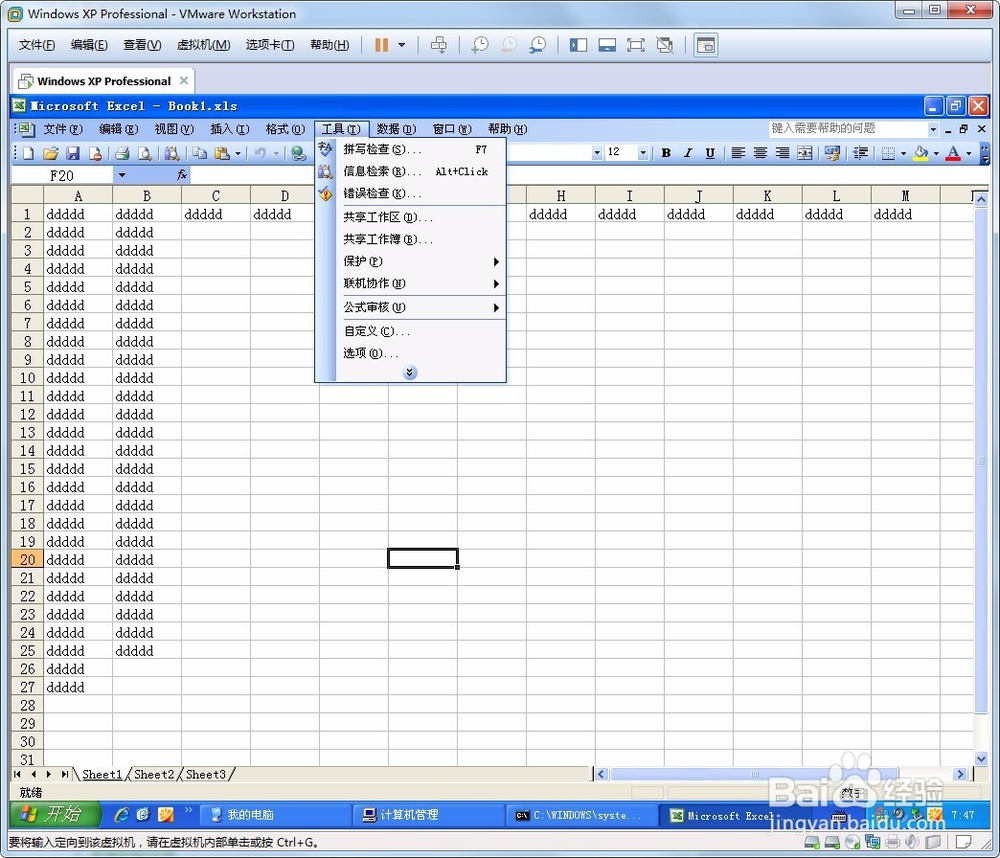Click the New workbook icon
The width and height of the screenshot is (1000, 858).
coord(28,153)
